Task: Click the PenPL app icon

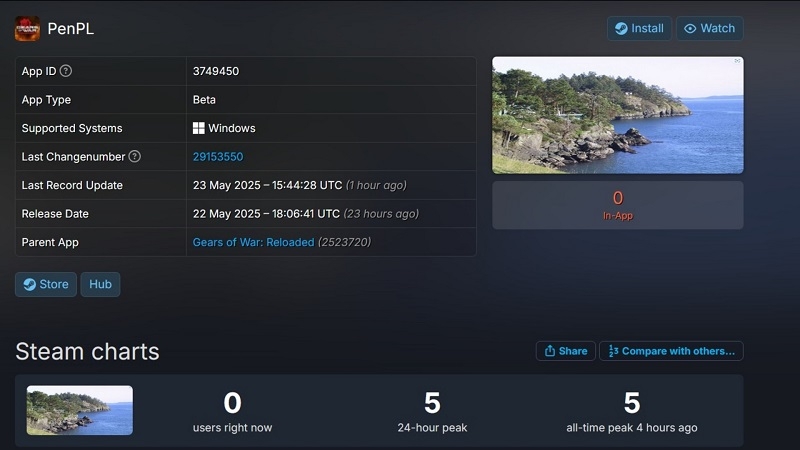Action: click(x=27, y=29)
